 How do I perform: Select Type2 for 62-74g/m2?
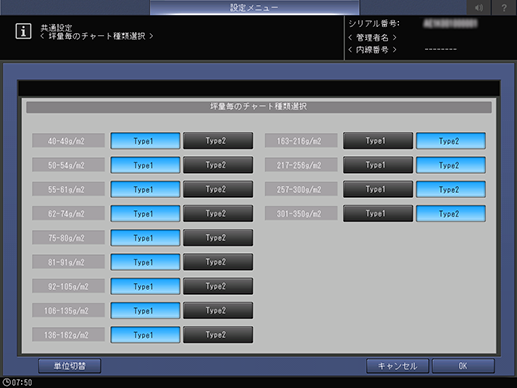218,214
